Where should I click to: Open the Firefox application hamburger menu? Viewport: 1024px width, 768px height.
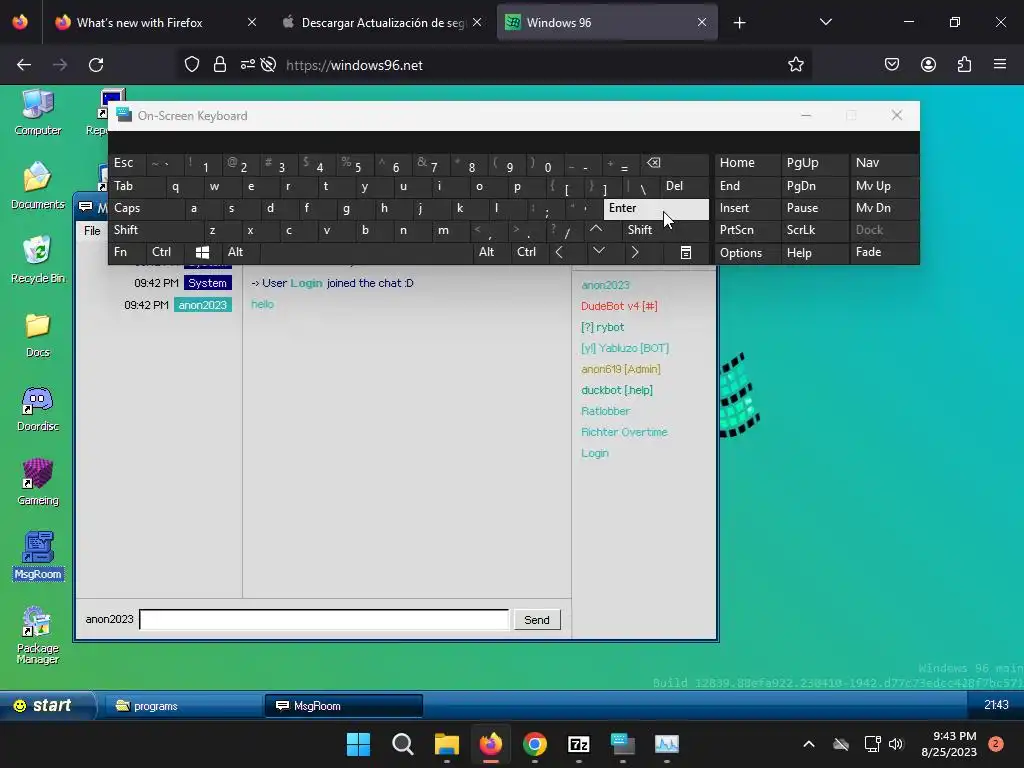[1000, 65]
